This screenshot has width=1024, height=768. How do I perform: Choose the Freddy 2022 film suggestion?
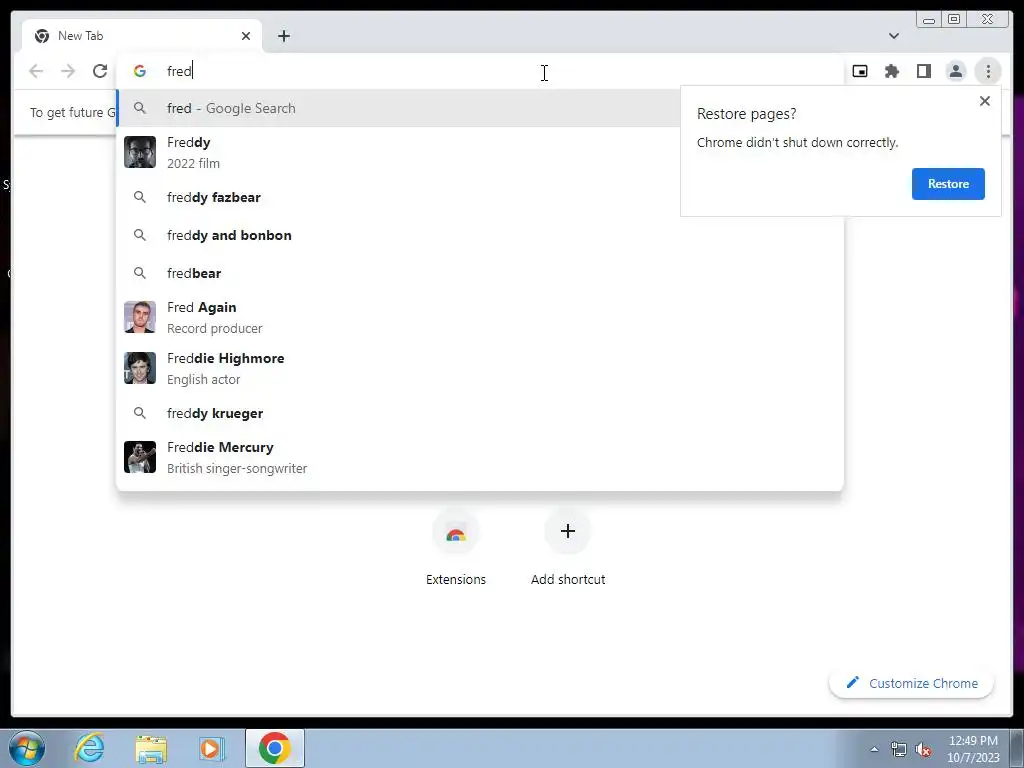click(398, 152)
